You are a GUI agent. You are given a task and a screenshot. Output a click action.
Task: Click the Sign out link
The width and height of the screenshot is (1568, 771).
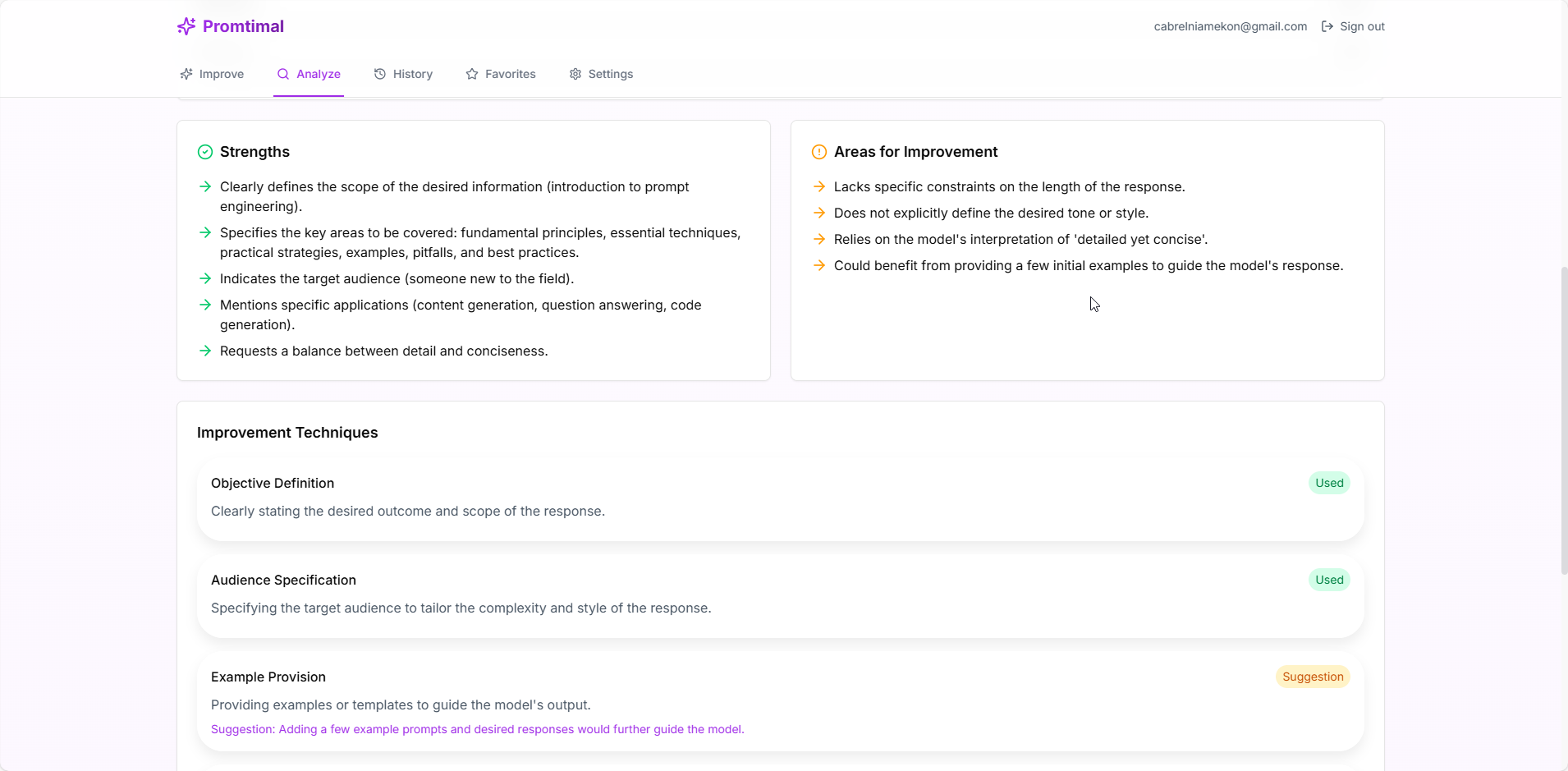point(1362,26)
